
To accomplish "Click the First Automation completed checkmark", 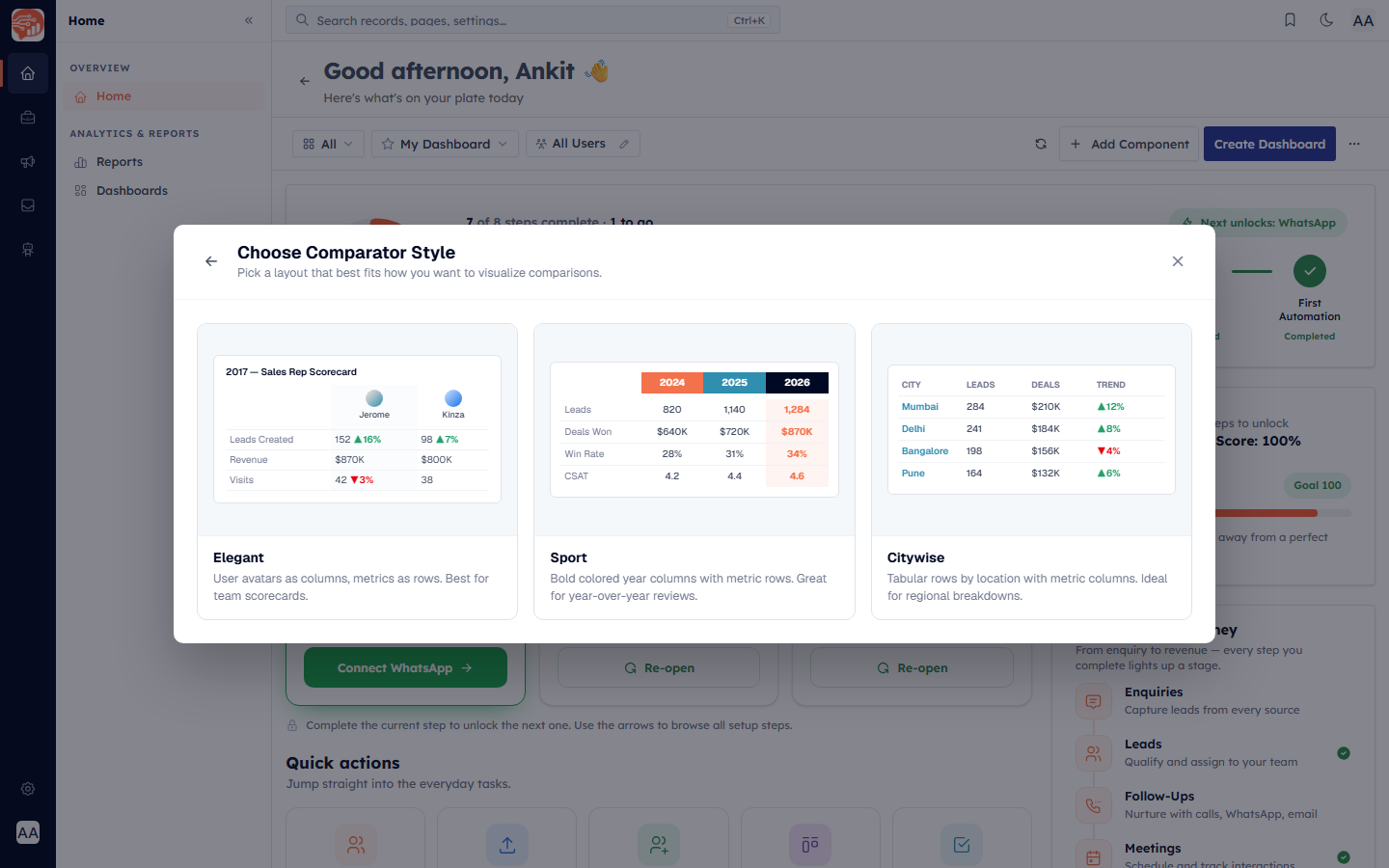I will click(1310, 271).
